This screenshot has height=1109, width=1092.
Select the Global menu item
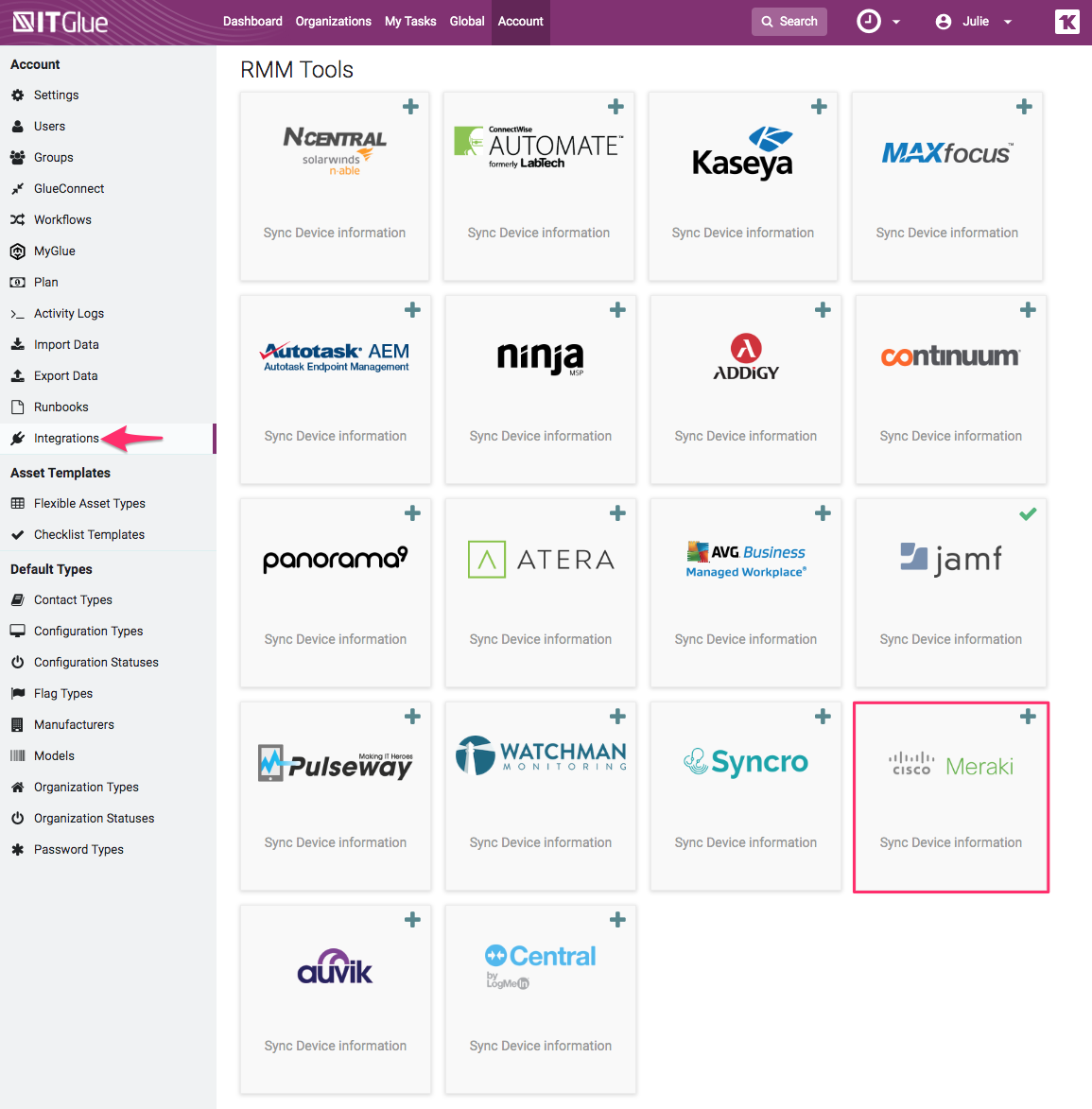pyautogui.click(x=467, y=21)
